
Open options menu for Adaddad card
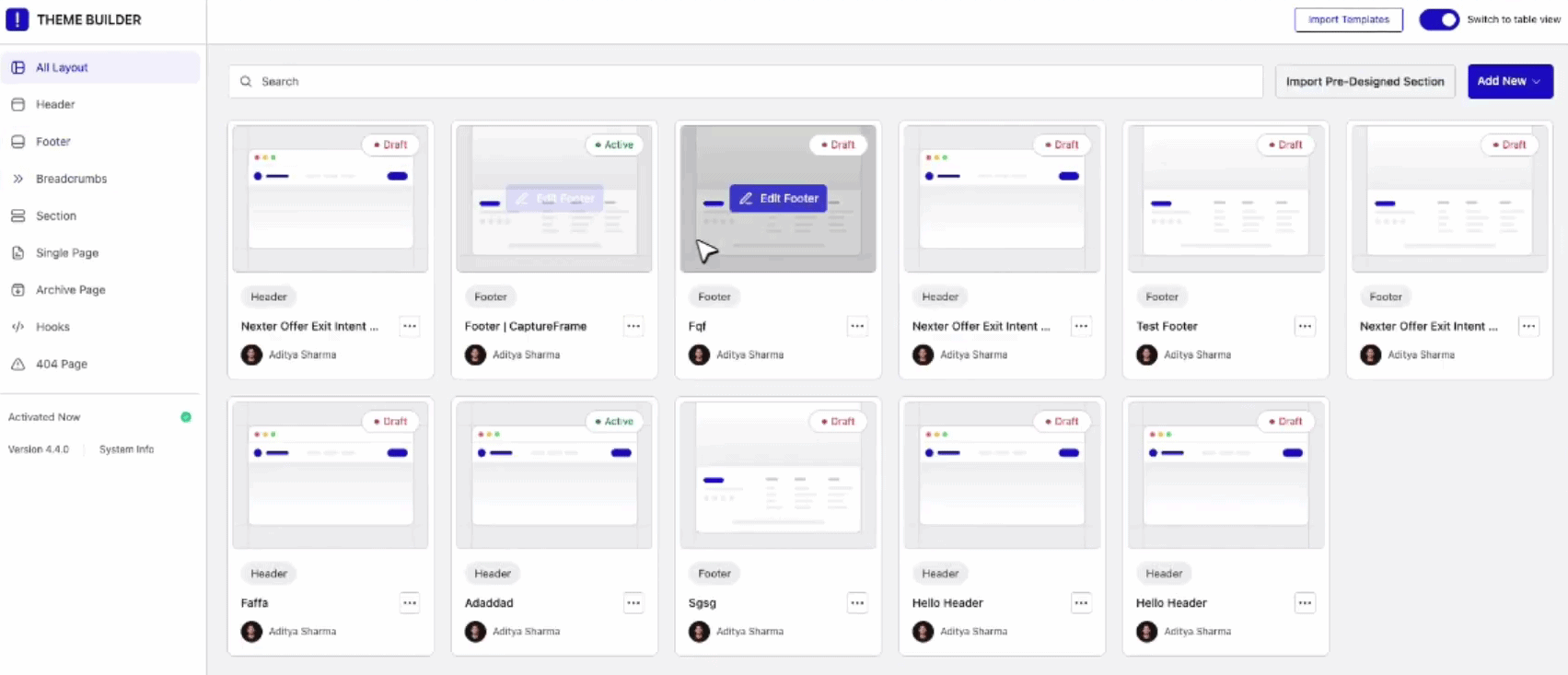pos(633,603)
